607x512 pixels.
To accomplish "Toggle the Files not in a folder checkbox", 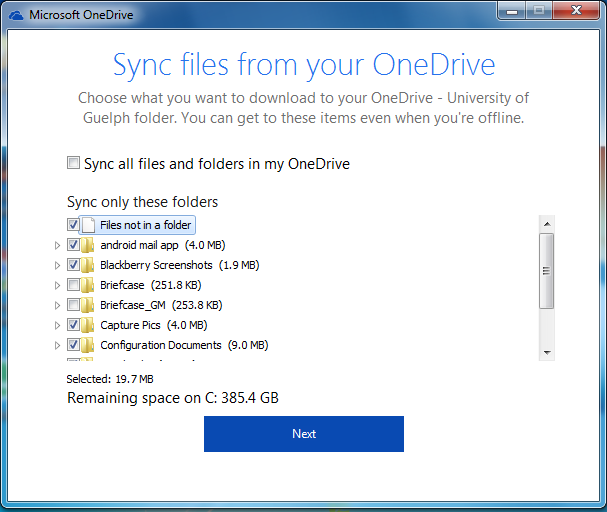I will pos(73,225).
